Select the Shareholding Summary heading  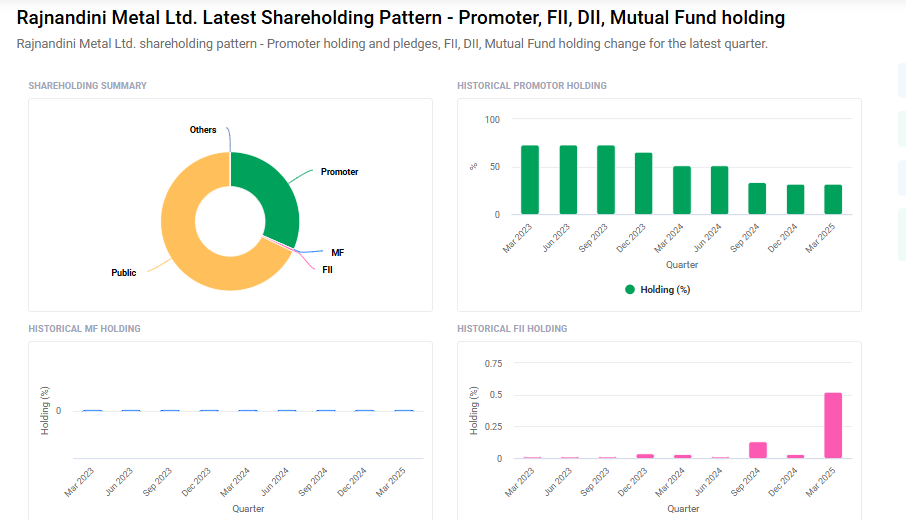87,86
